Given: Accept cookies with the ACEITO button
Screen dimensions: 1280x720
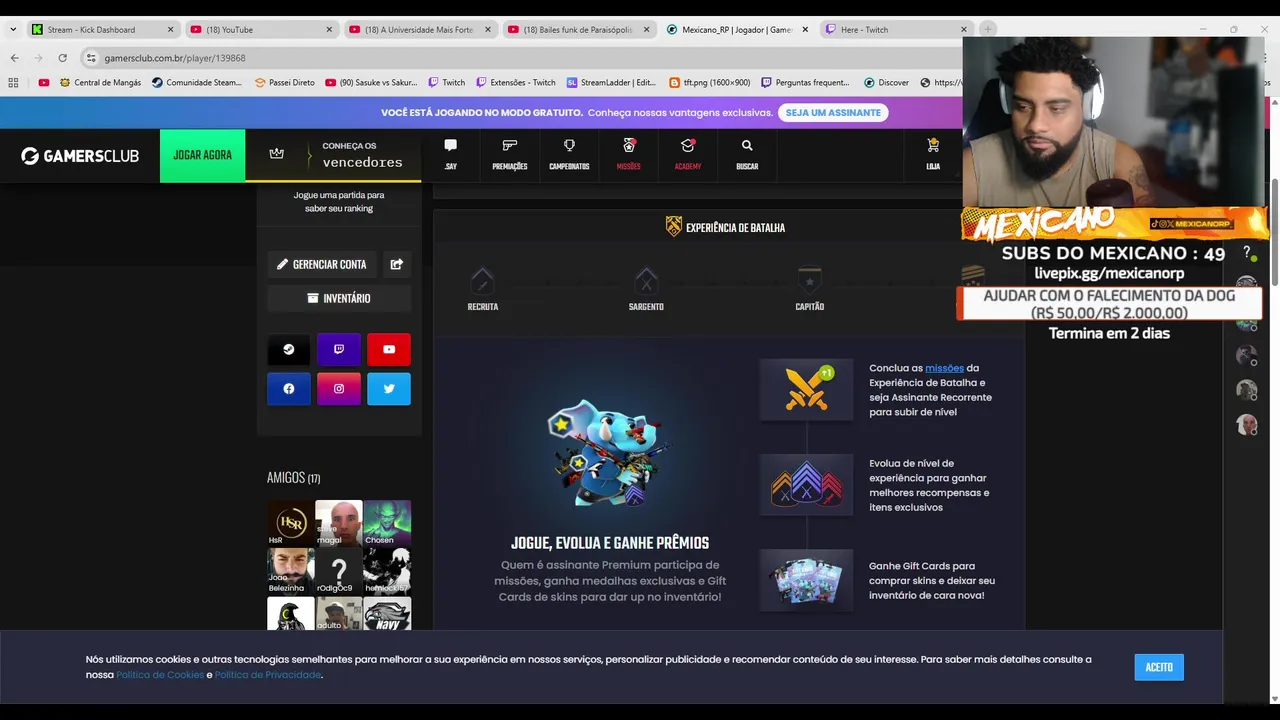Looking at the screenshot, I should click(x=1159, y=667).
